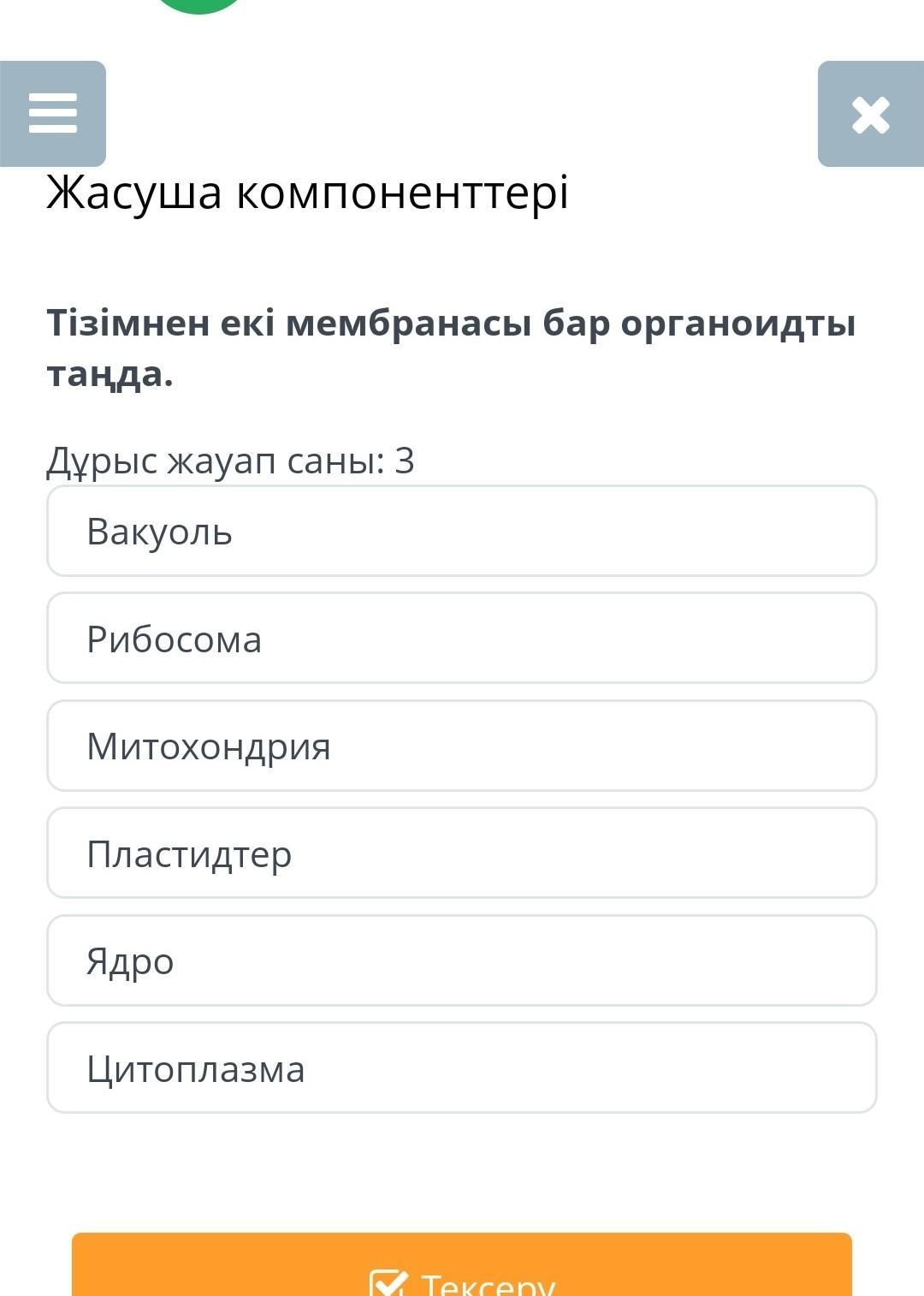Open the hamburger menu icon
The image size is (924, 1296).
[53, 114]
